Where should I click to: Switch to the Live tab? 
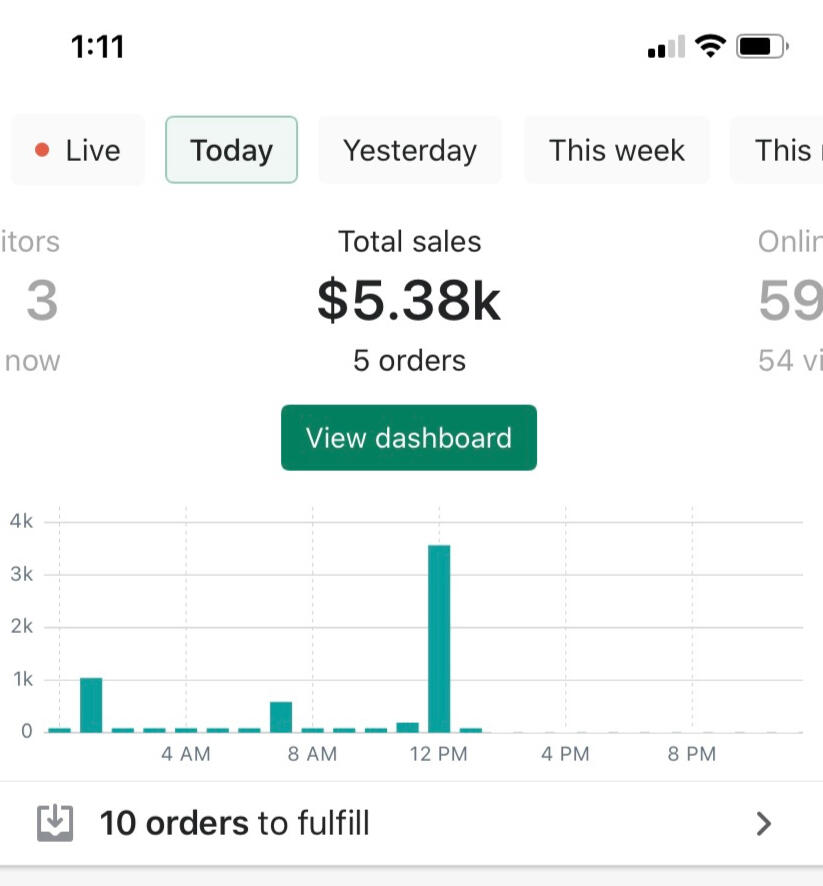78,150
